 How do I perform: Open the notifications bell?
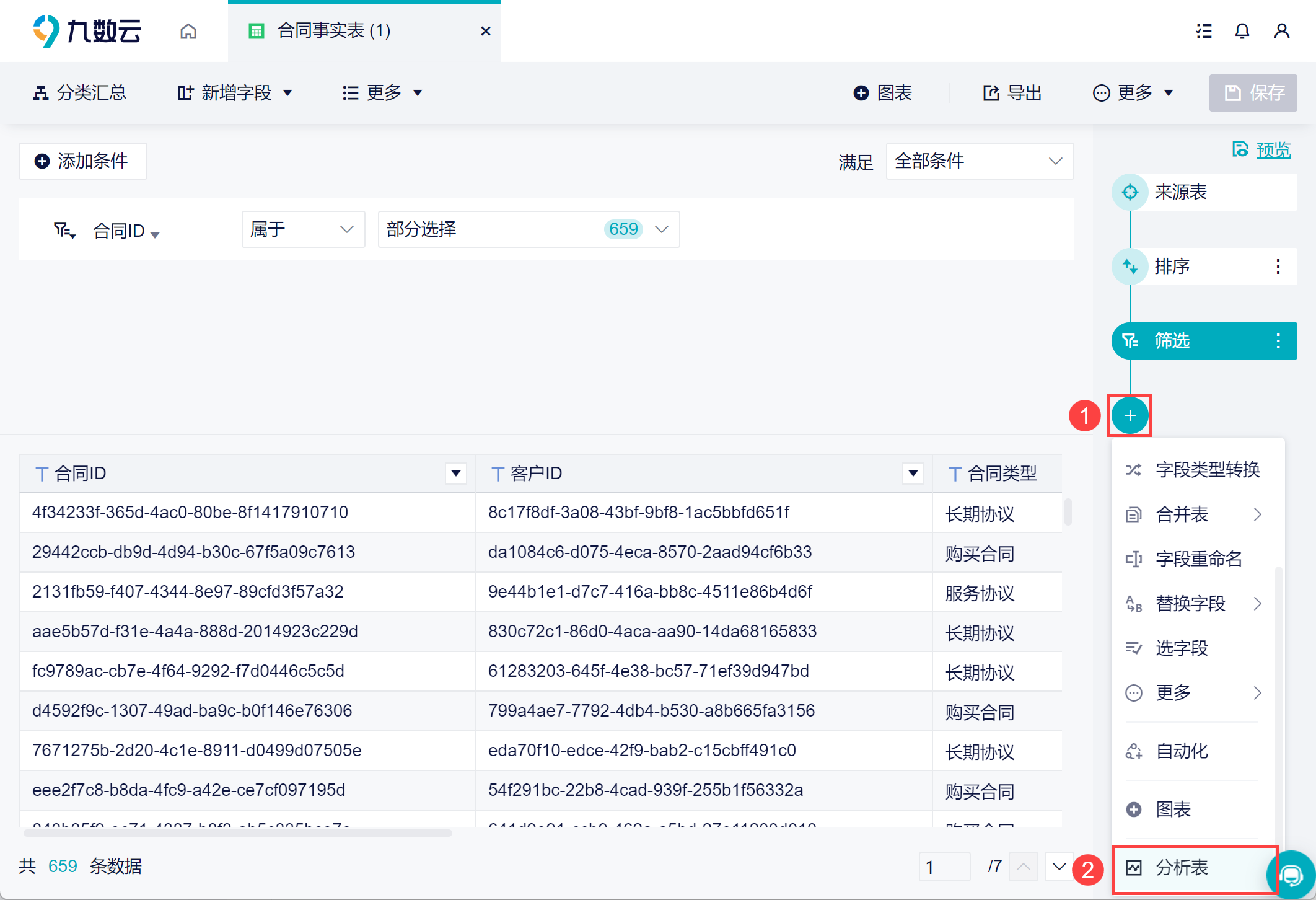coord(1242,31)
